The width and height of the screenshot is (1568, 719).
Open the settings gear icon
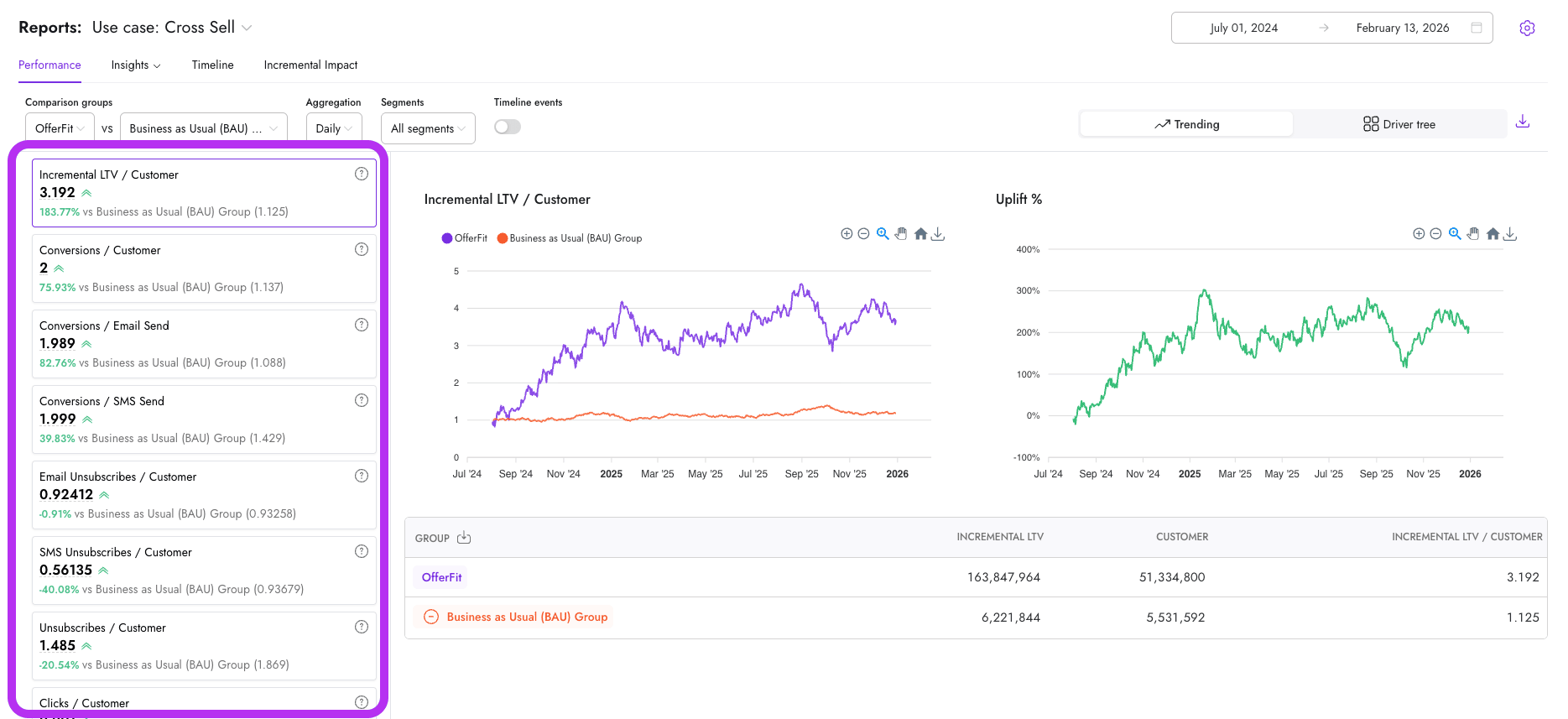(1527, 28)
